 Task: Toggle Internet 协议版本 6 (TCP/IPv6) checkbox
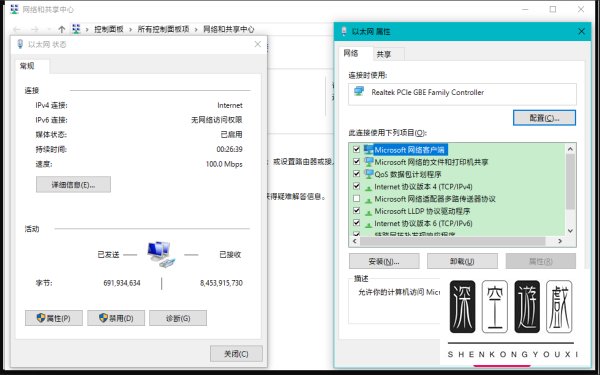click(356, 223)
